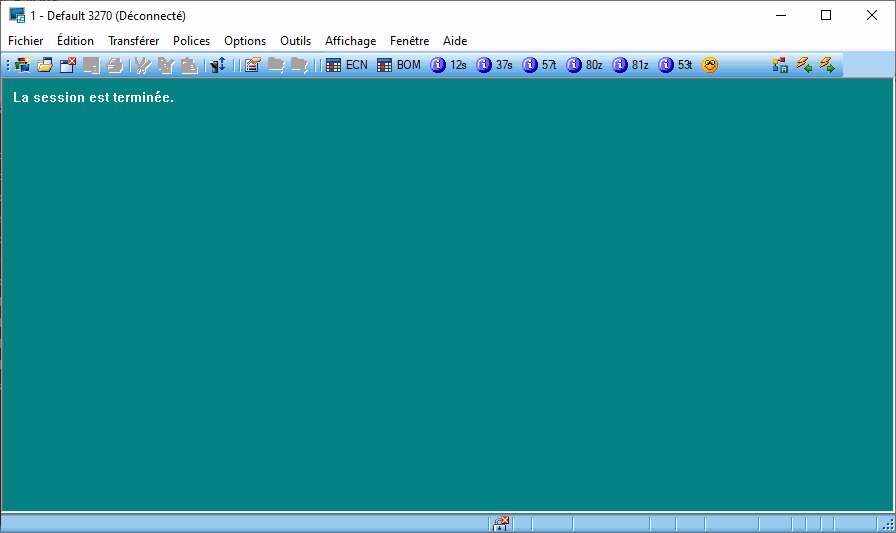Image resolution: width=896 pixels, height=533 pixels.
Task: Launch the 12s session shortcut
Action: pyautogui.click(x=448, y=65)
